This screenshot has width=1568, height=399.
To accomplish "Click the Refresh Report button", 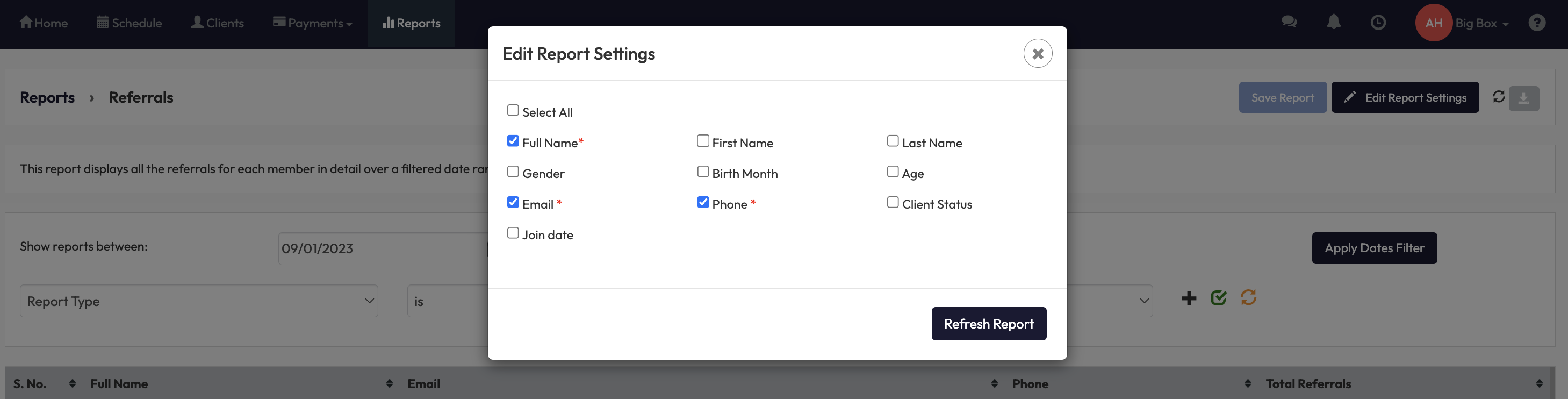I will point(989,324).
